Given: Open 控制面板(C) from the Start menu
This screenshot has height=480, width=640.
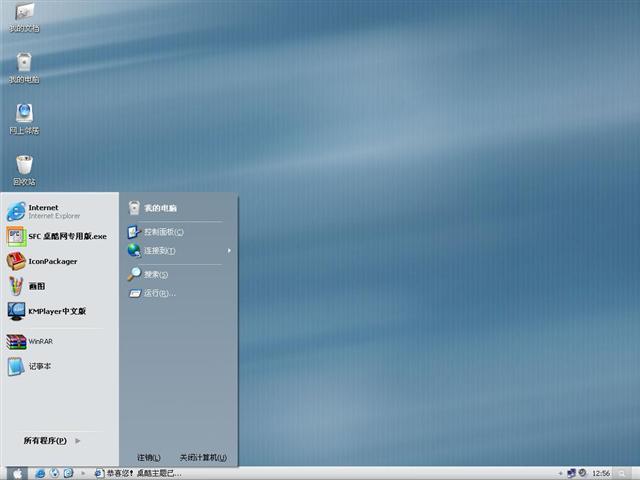Looking at the screenshot, I should coord(163,232).
